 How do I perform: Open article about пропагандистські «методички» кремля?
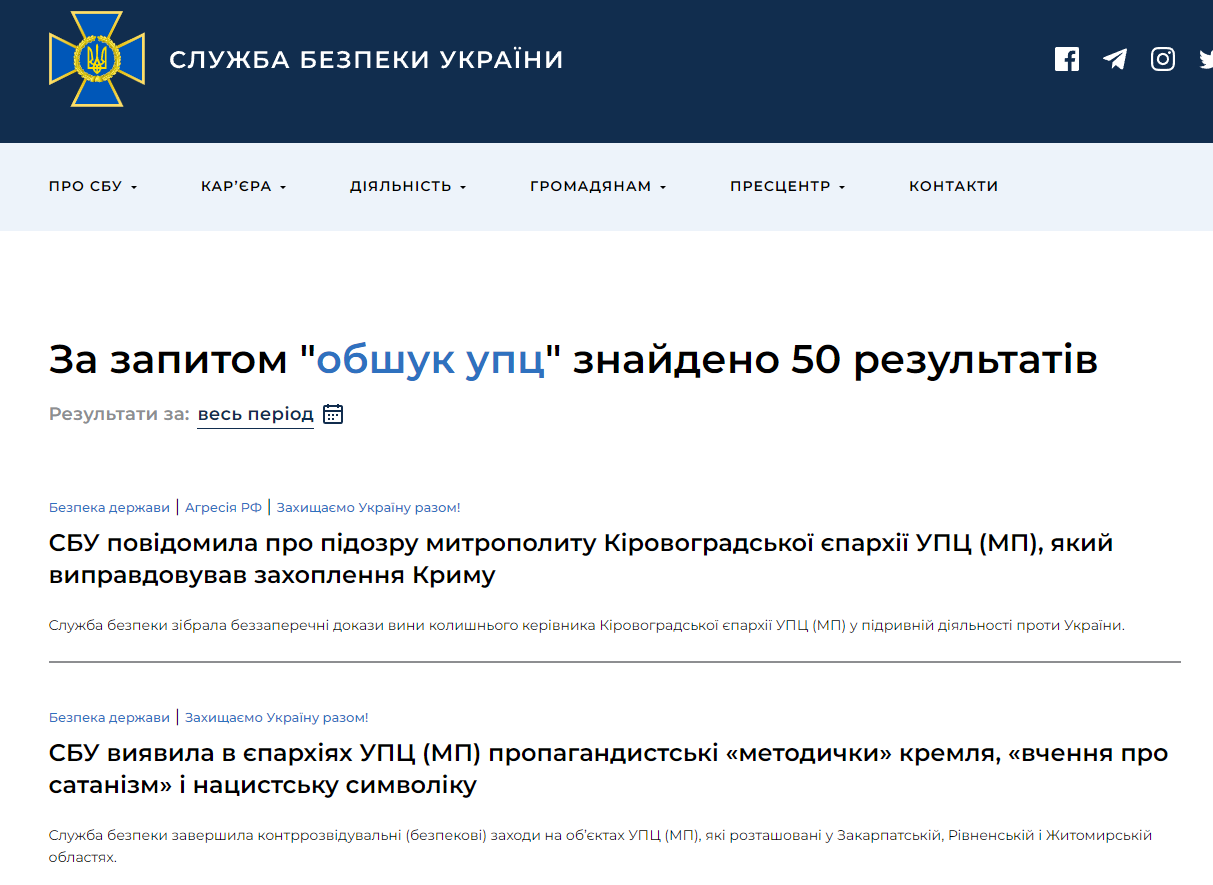(x=607, y=768)
